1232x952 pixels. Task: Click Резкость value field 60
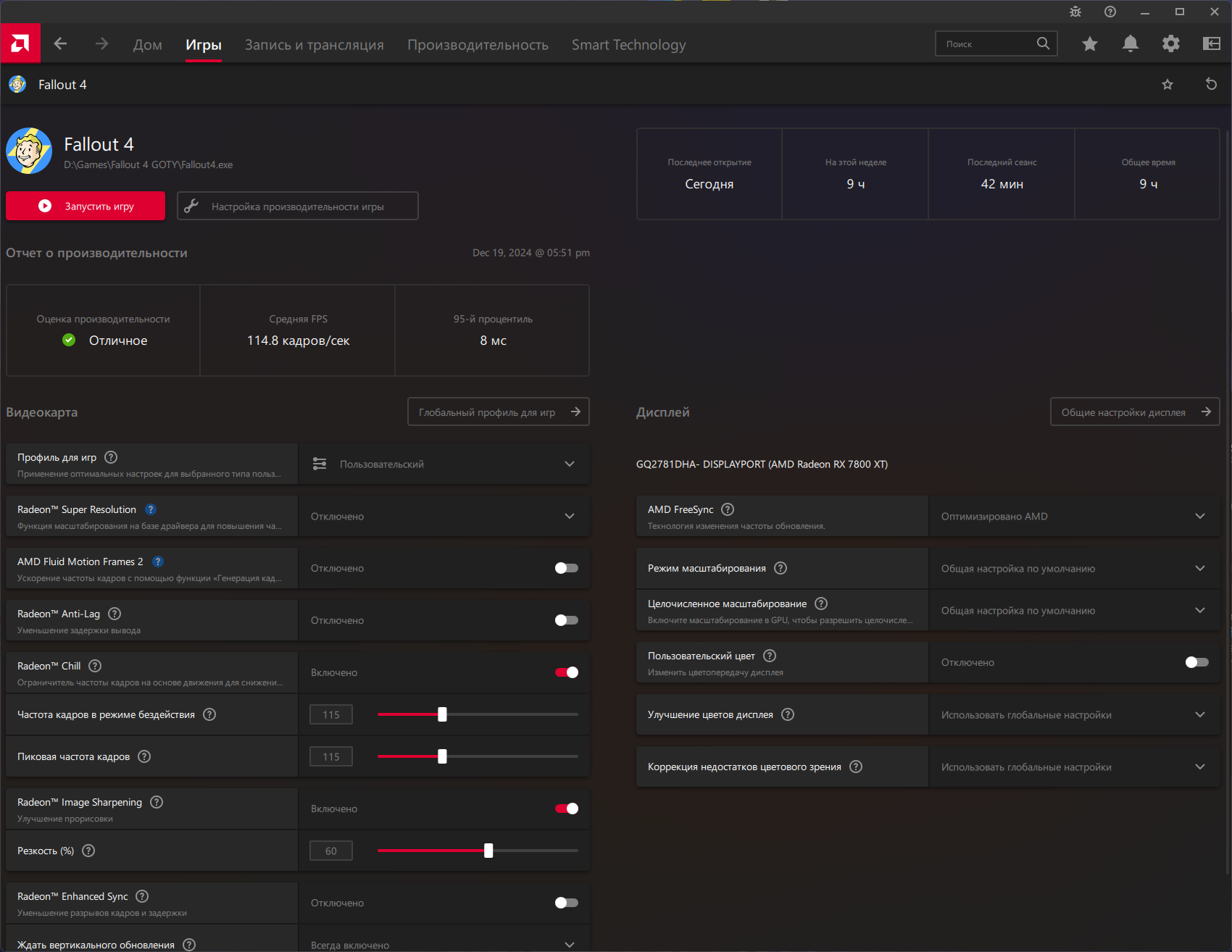(331, 851)
